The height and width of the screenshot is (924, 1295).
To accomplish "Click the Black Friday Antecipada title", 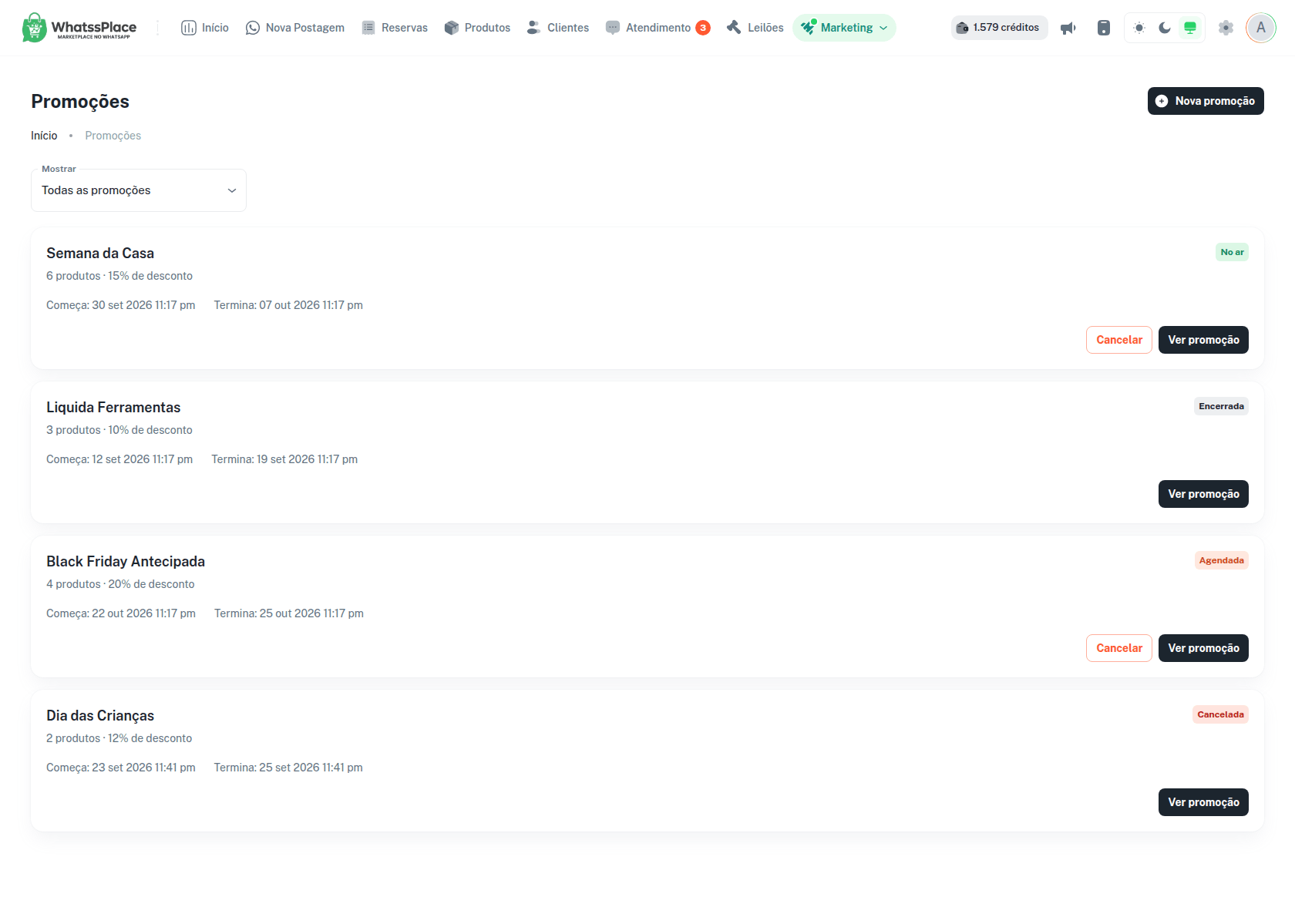I will 126,562.
